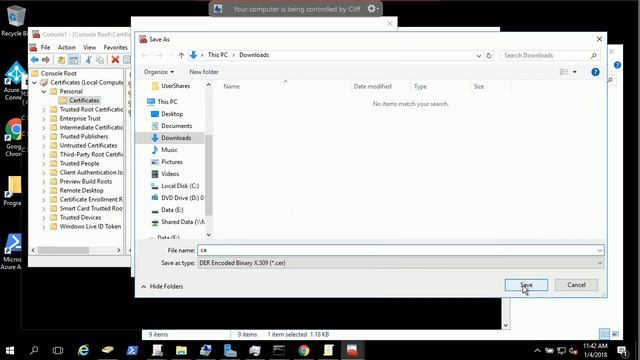Open Google Chrome from the taskbar
This screenshot has height=360, width=640.
coord(304,350)
